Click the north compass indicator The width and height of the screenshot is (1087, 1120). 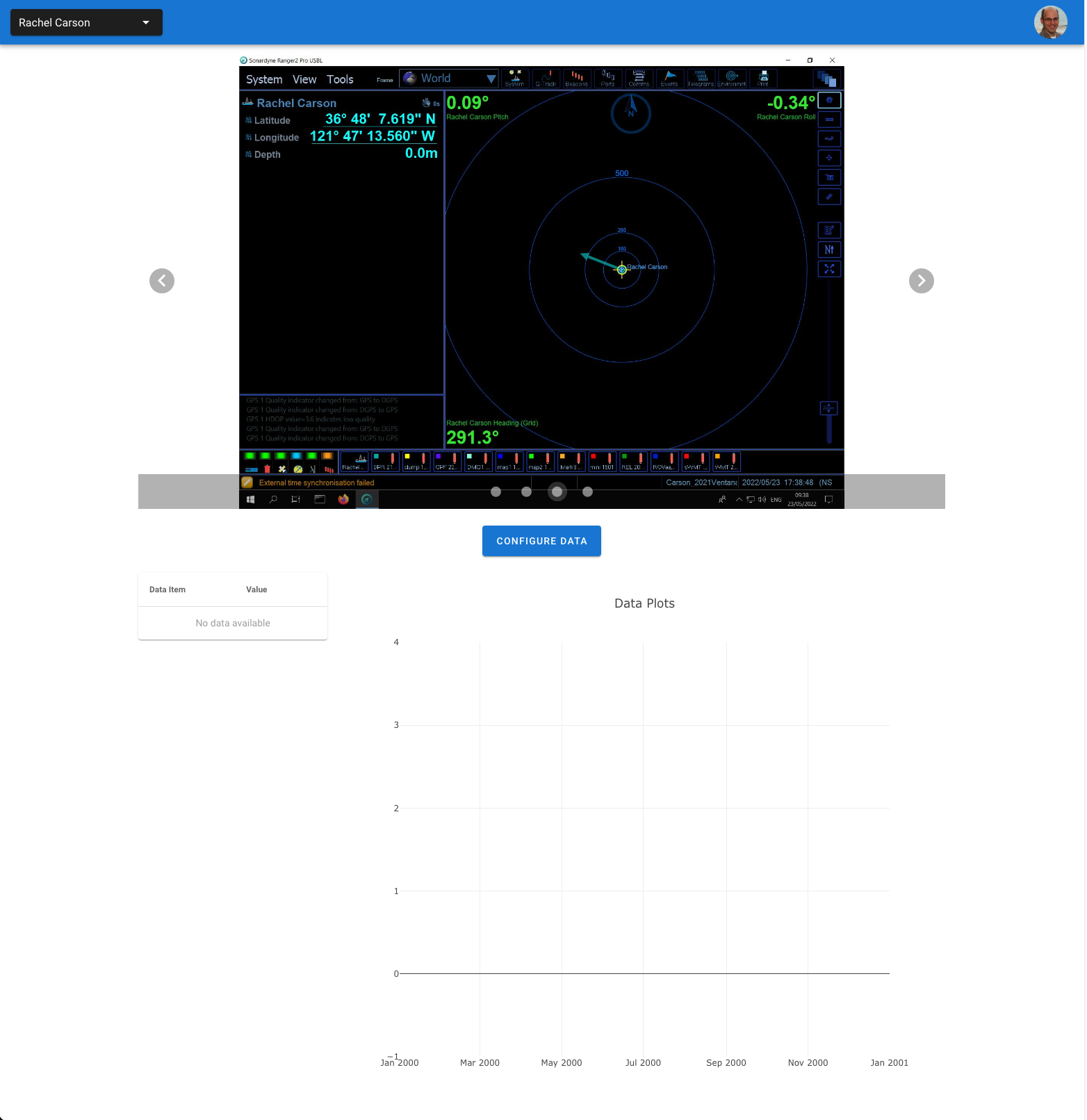[631, 113]
